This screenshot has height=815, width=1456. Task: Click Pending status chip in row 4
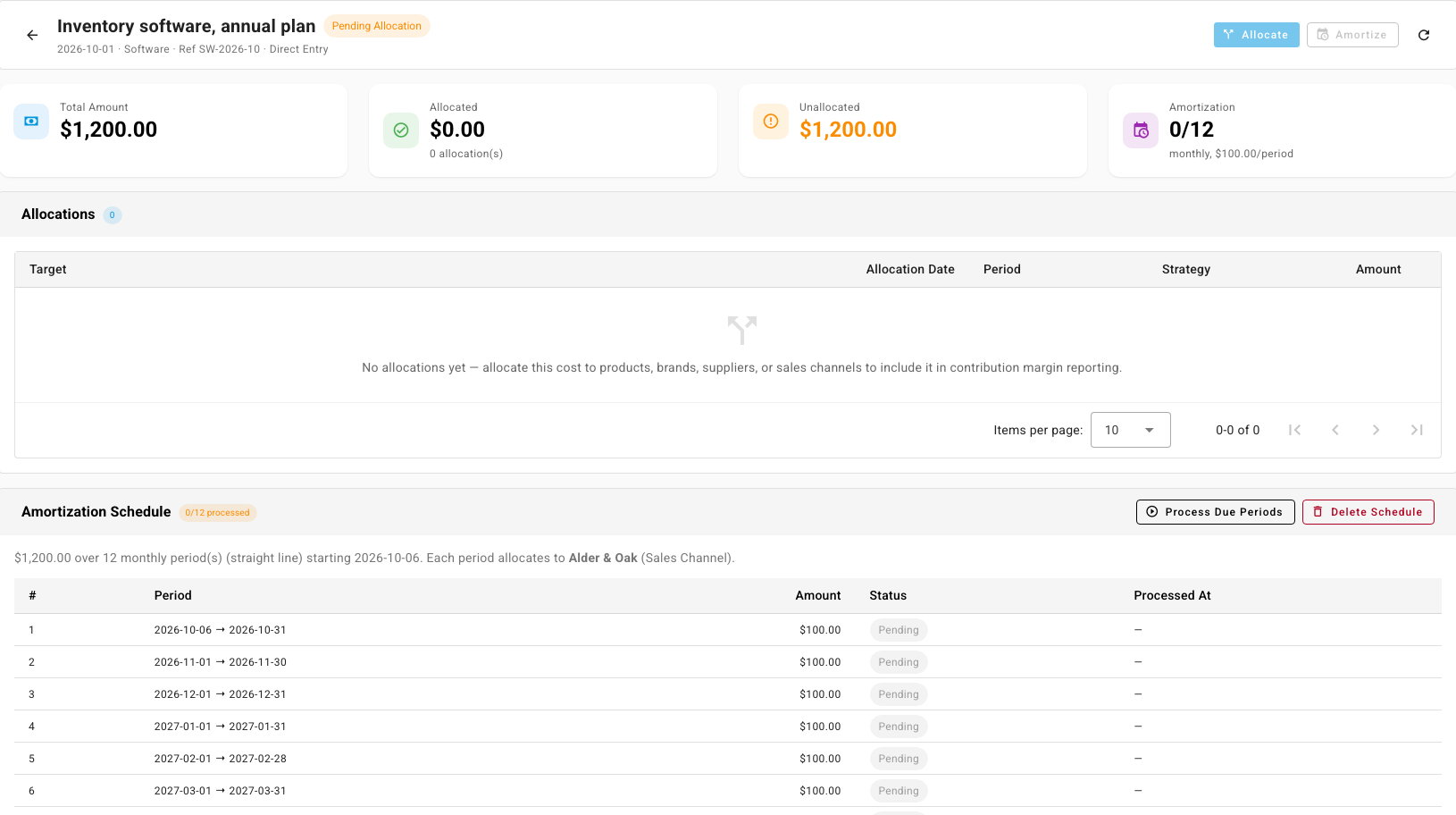pos(899,727)
